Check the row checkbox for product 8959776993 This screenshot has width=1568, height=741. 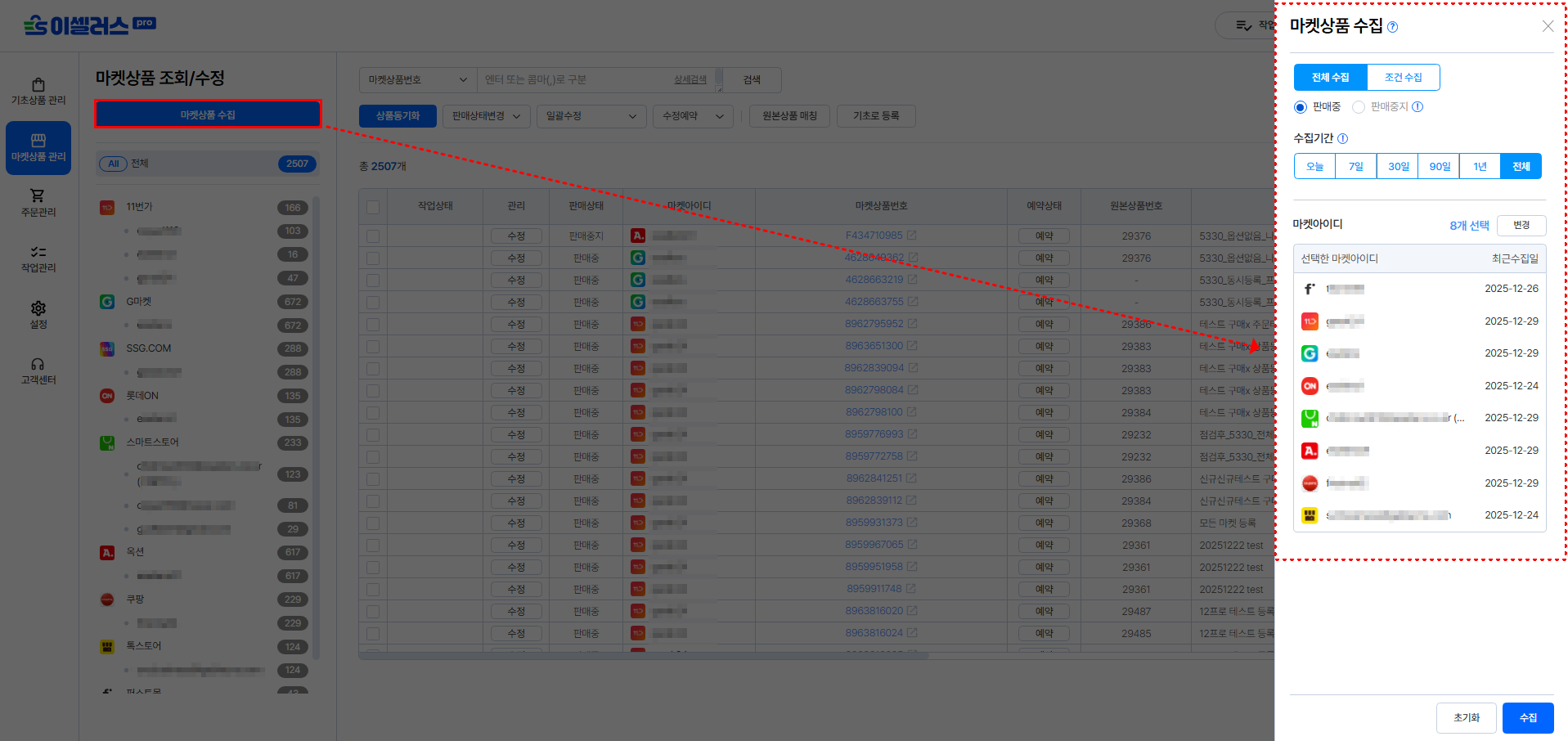coord(373,435)
